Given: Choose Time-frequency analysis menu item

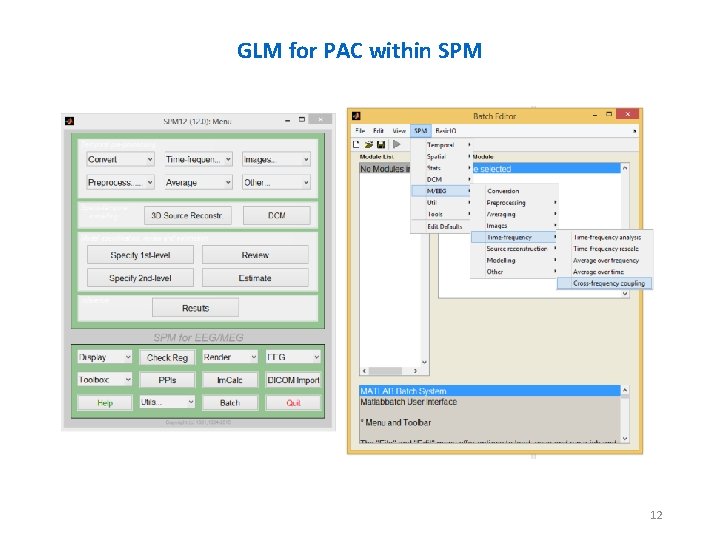Looking at the screenshot, I should click(605, 237).
